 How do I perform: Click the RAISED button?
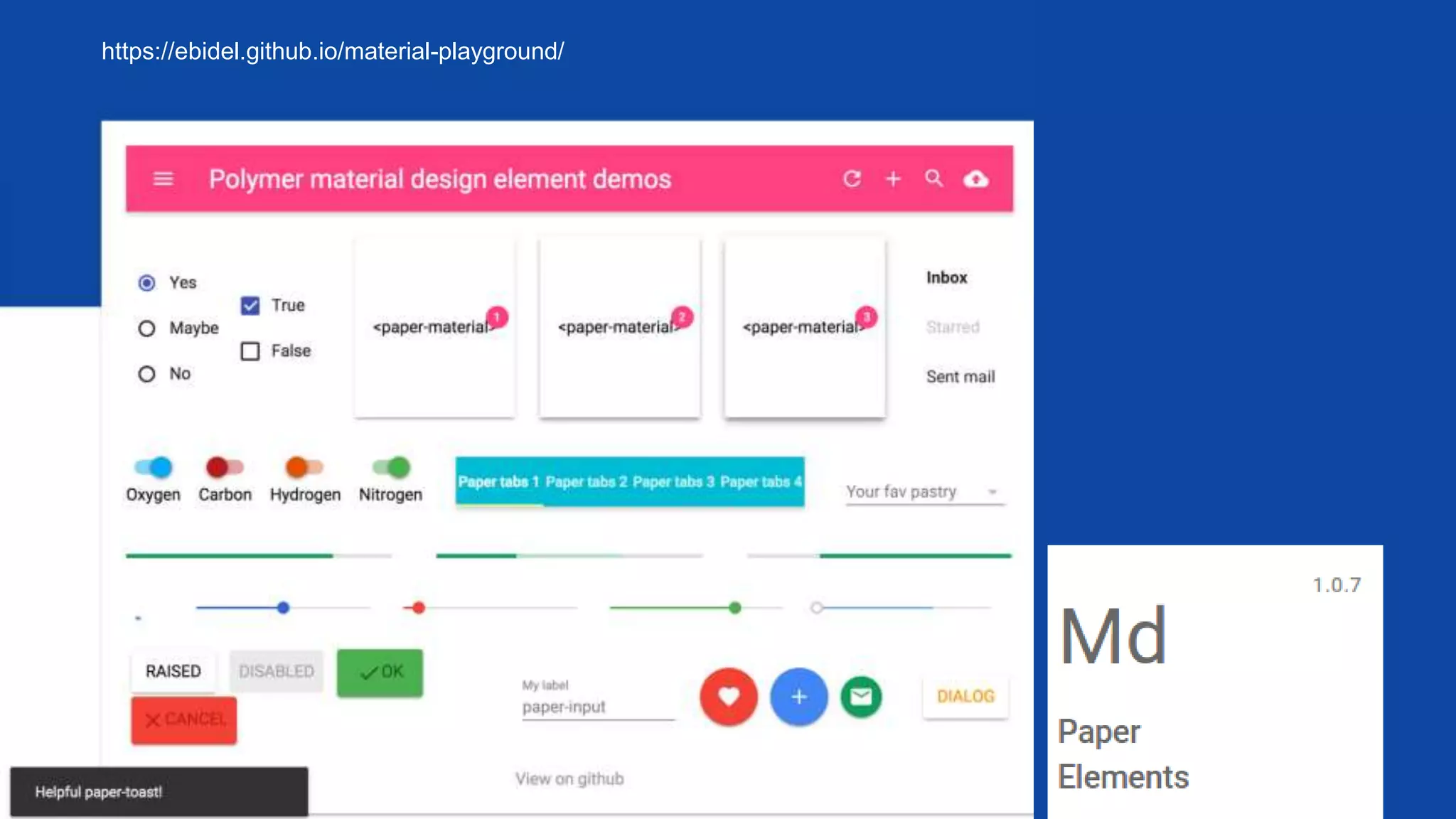click(173, 671)
